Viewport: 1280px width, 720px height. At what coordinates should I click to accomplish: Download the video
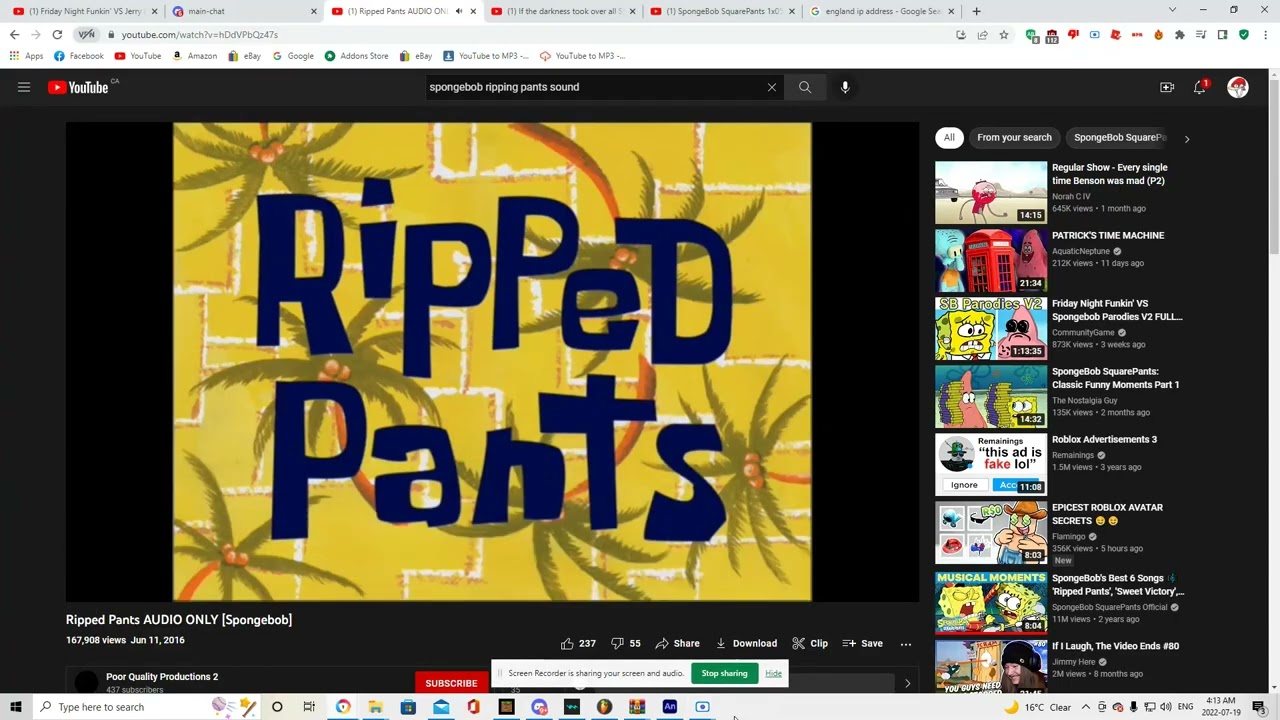click(746, 643)
